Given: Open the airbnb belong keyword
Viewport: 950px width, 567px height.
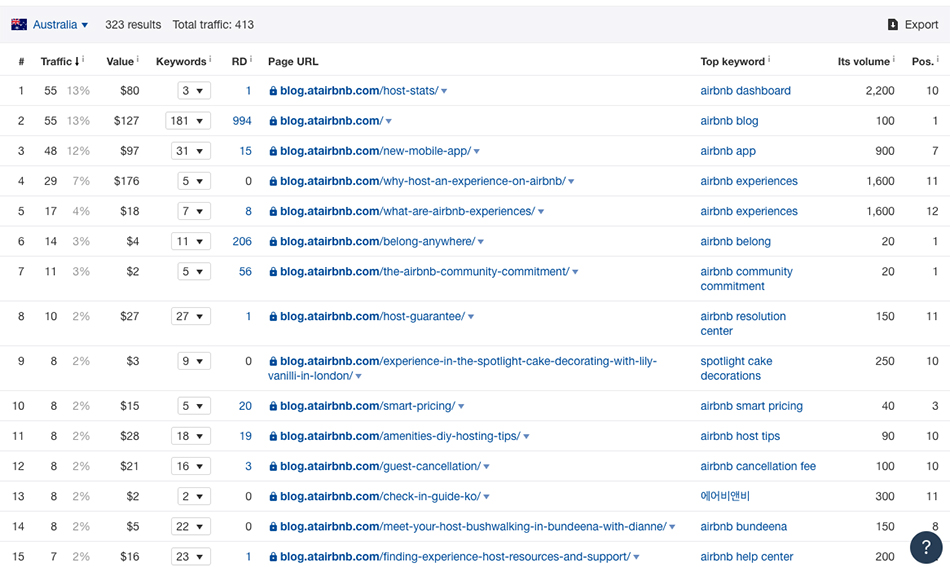Looking at the screenshot, I should 736,241.
